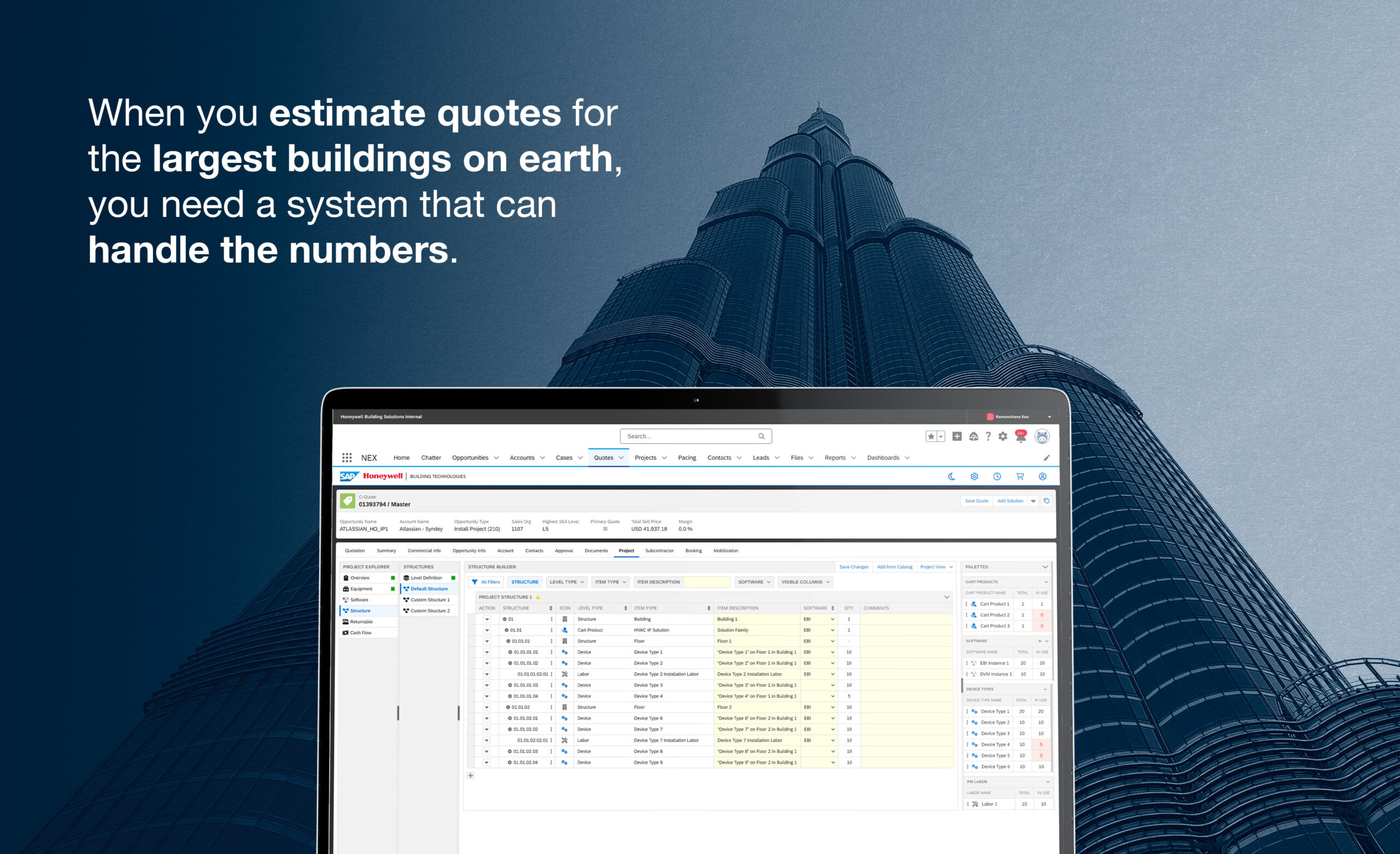This screenshot has height=854, width=1400.
Task: Click the help question mark icon
Action: [x=988, y=436]
